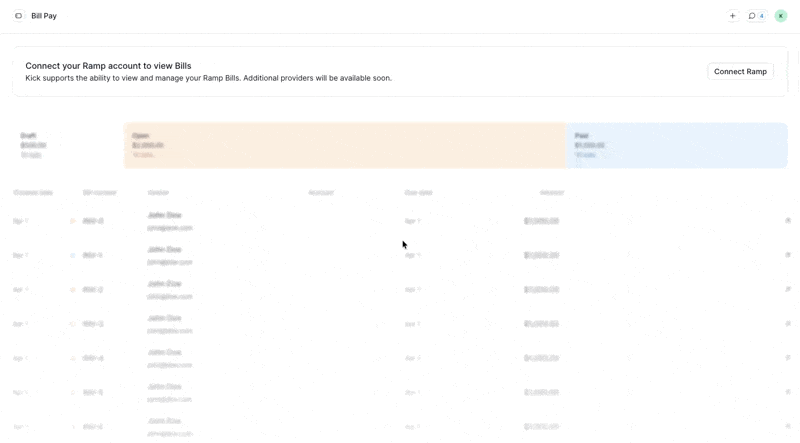Viewport: 800px width, 443px height.
Task: Select the blue Paid bills tab
Action: (677, 145)
